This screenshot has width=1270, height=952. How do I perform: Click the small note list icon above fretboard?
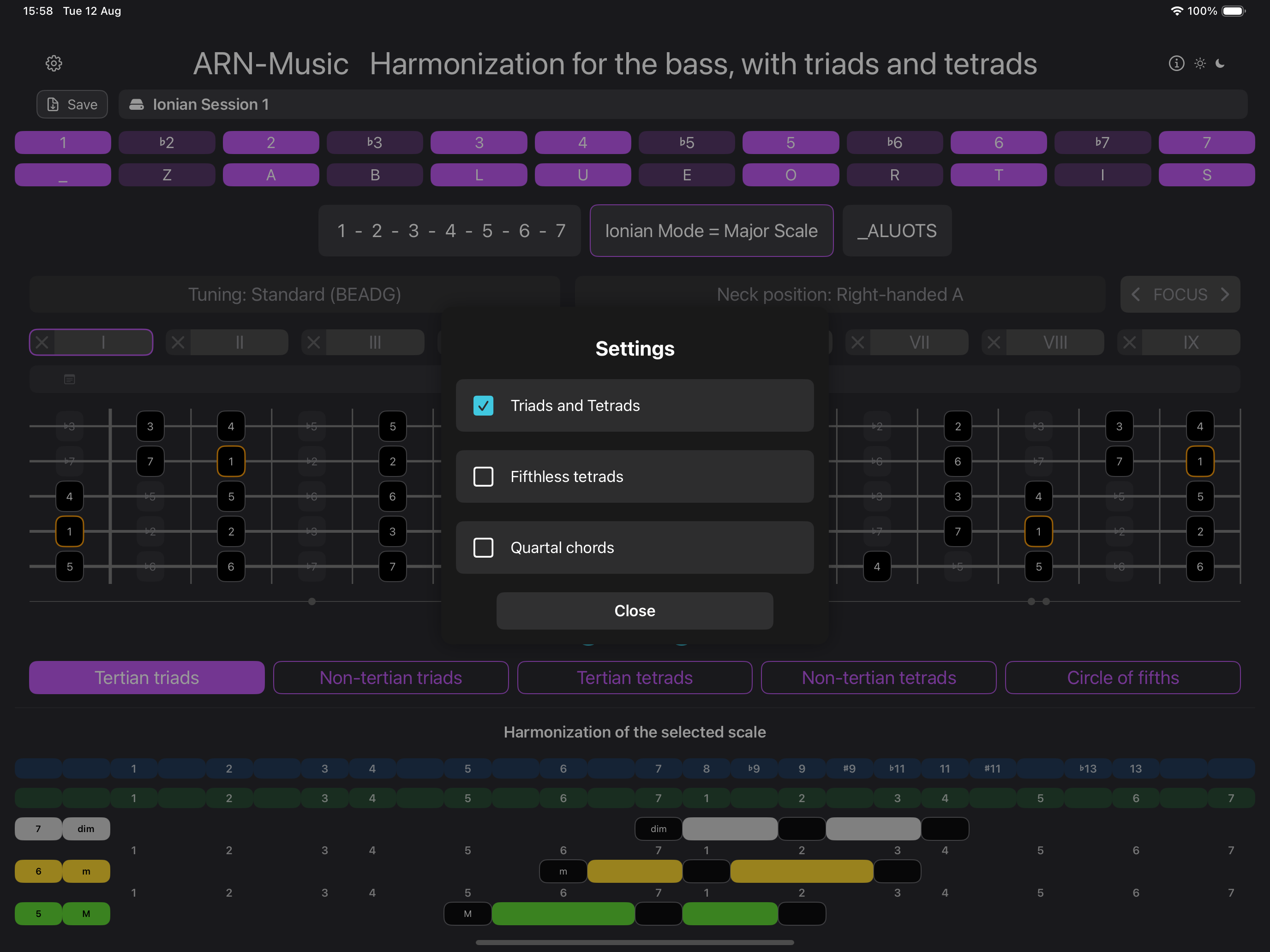pyautogui.click(x=70, y=379)
